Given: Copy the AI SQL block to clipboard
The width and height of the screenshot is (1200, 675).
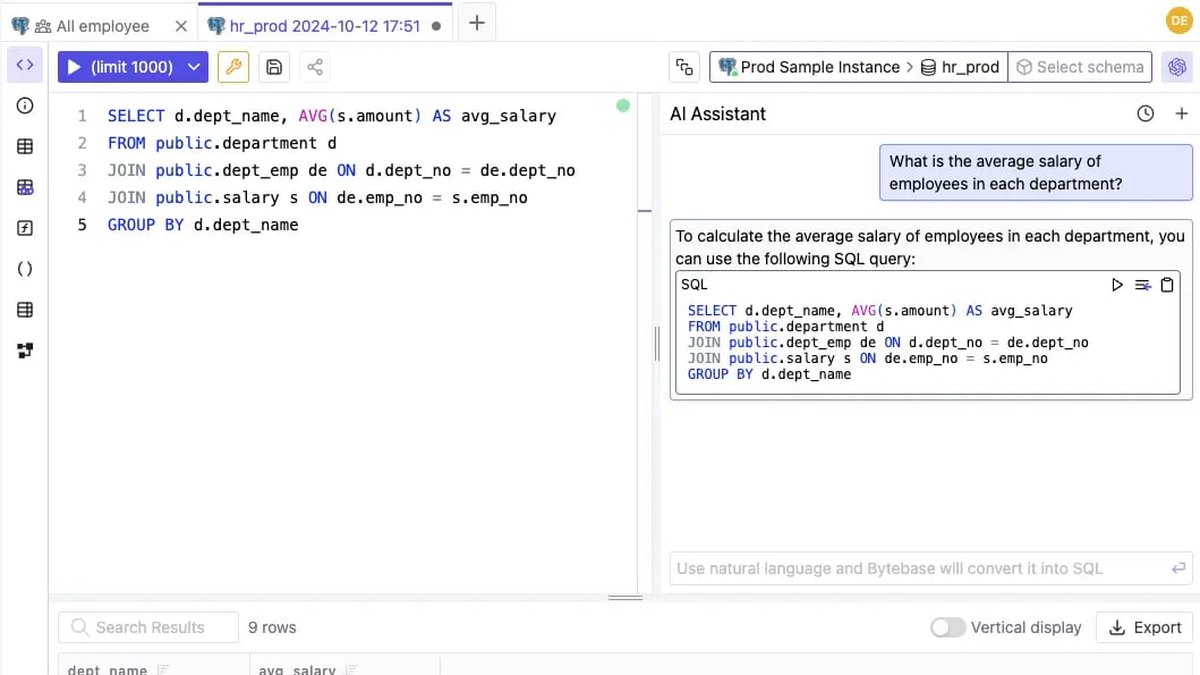Looking at the screenshot, I should pyautogui.click(x=1167, y=285).
